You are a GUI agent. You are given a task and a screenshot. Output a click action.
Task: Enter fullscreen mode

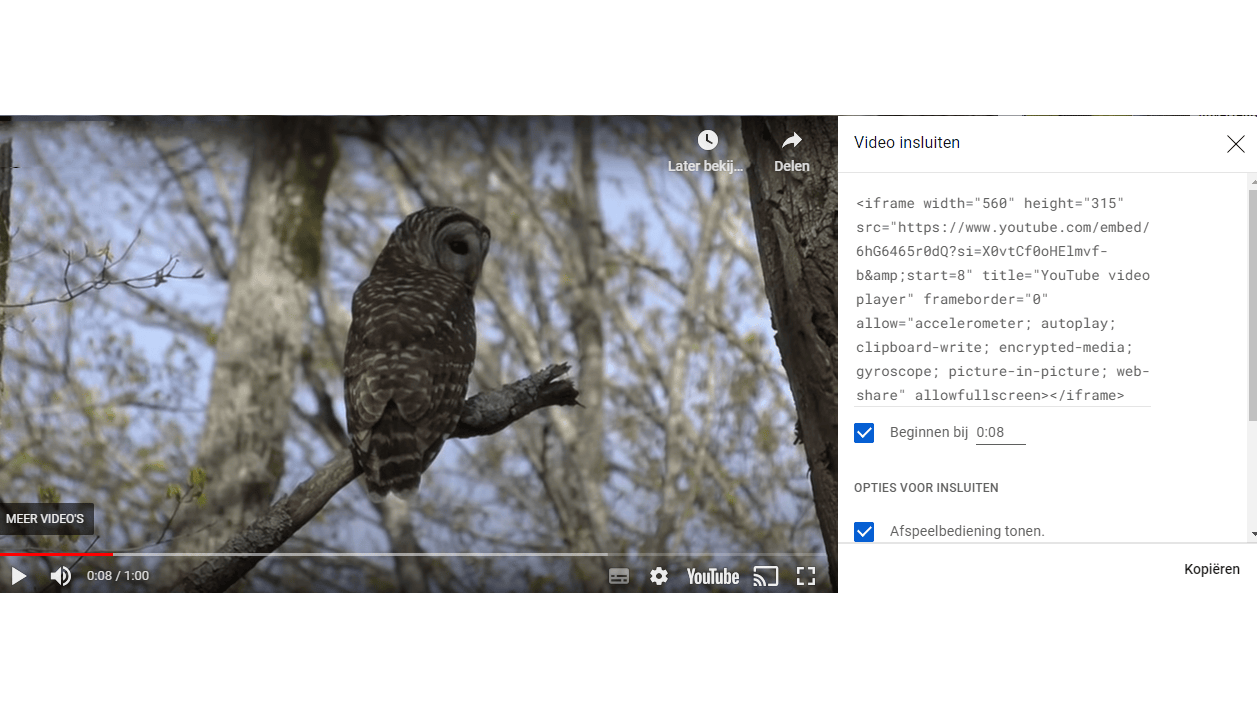[x=806, y=576]
